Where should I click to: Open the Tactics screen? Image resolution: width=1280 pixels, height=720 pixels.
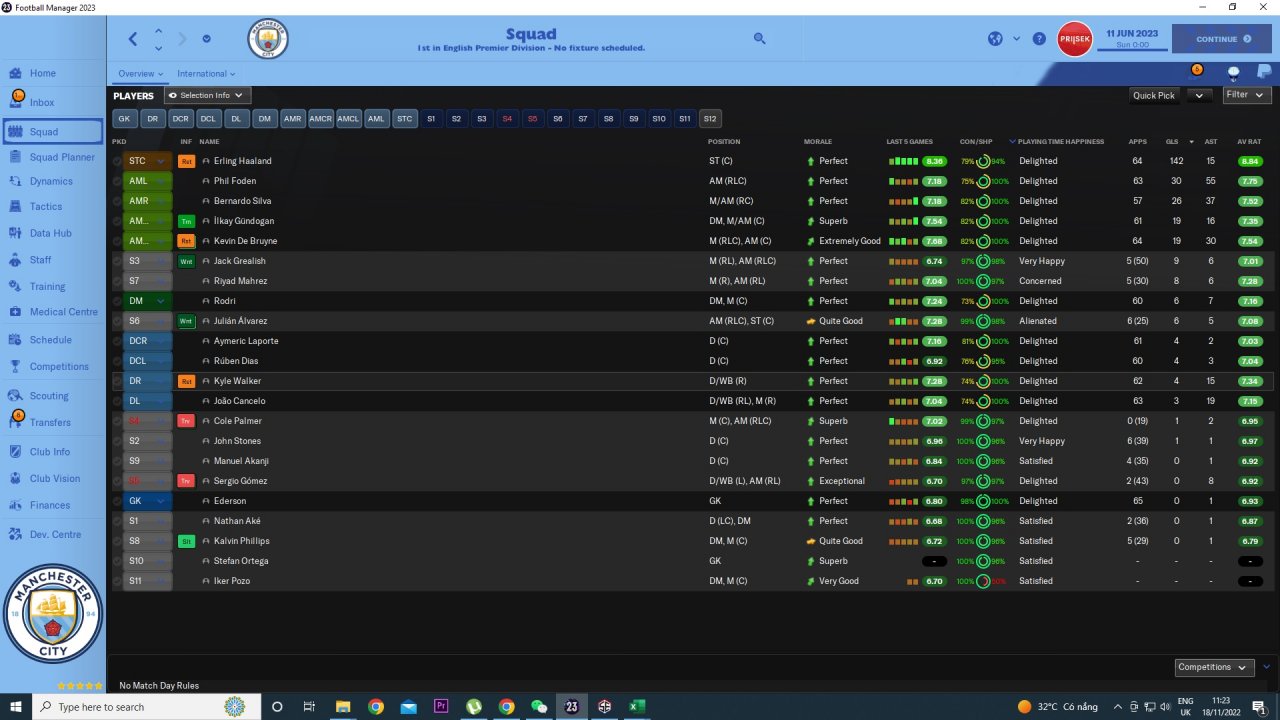pos(46,206)
